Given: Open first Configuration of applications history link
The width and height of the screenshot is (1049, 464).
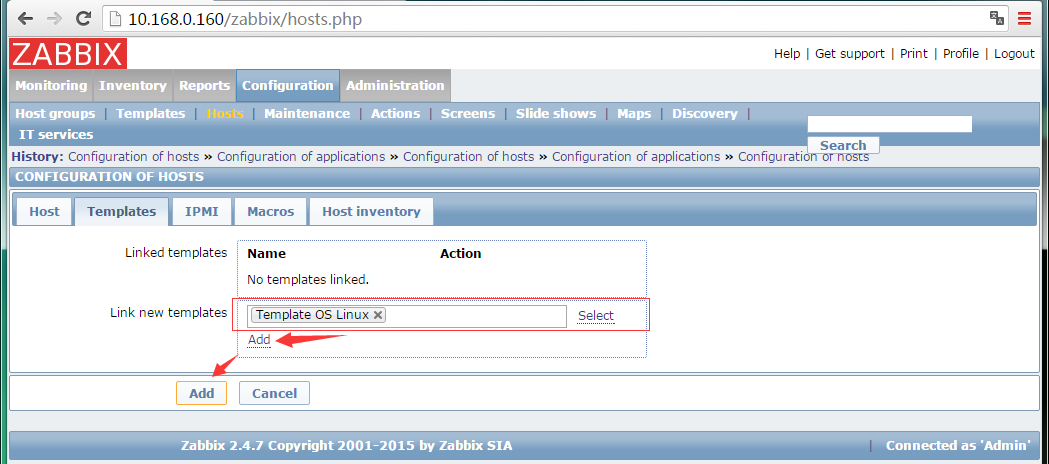Looking at the screenshot, I should pyautogui.click(x=301, y=156).
